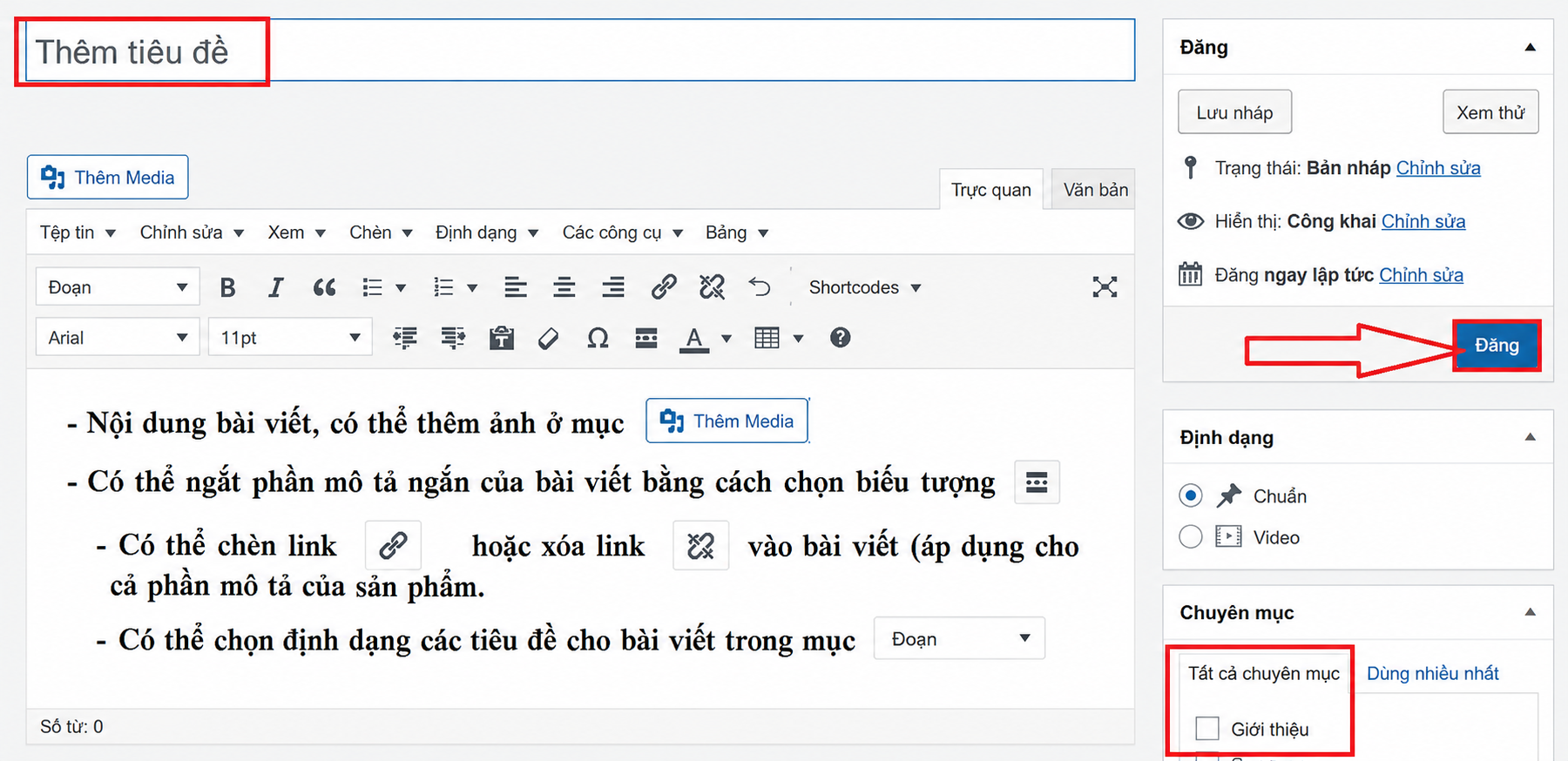Image resolution: width=1568 pixels, height=761 pixels.
Task: Click the Thêm Media button above editor
Action: point(108,177)
